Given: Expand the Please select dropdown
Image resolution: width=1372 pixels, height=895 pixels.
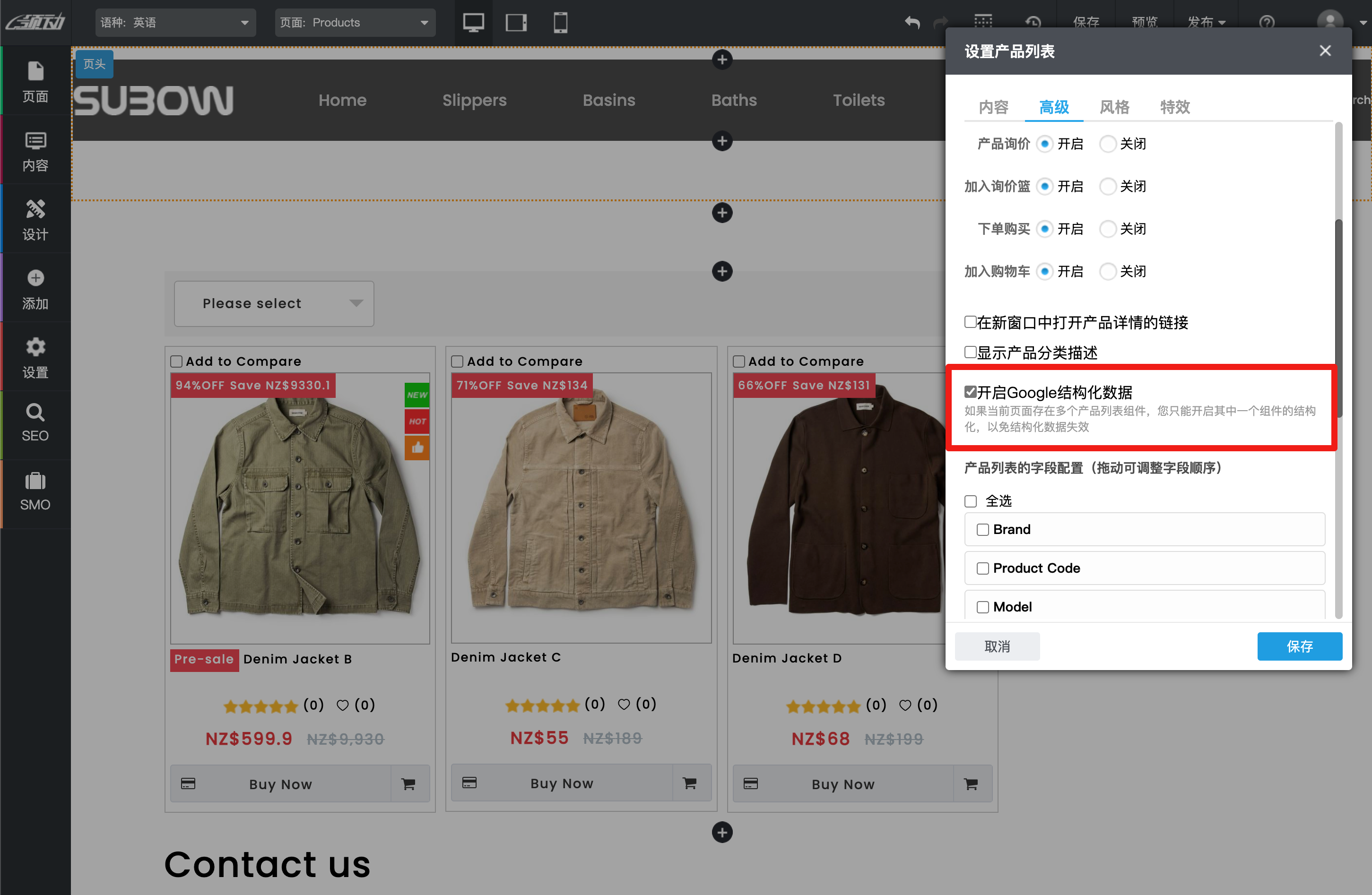Looking at the screenshot, I should click(x=274, y=303).
